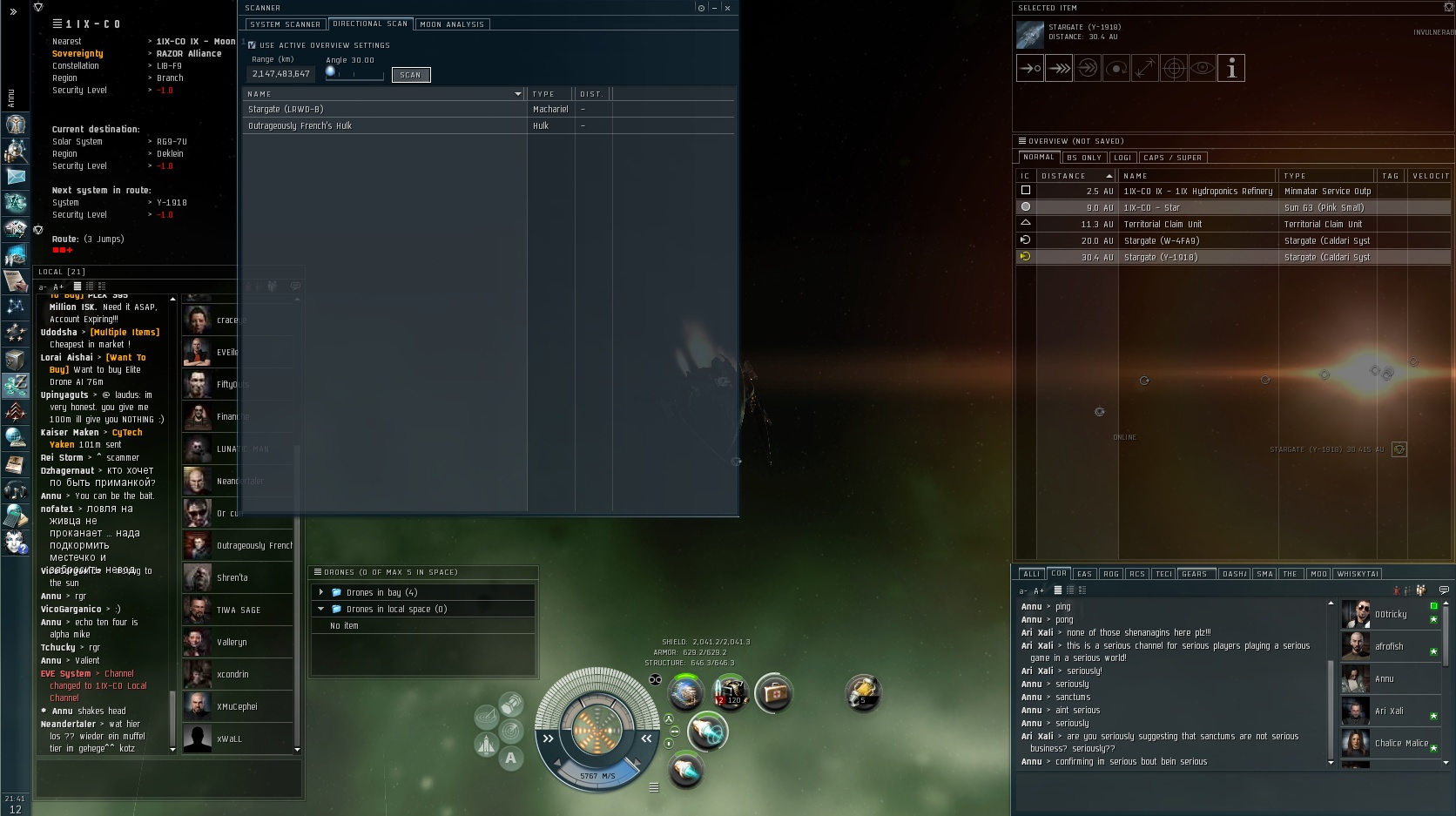This screenshot has width=1456, height=816.
Task: Select middle member-list mode icon in Local header
Action: (x=90, y=286)
